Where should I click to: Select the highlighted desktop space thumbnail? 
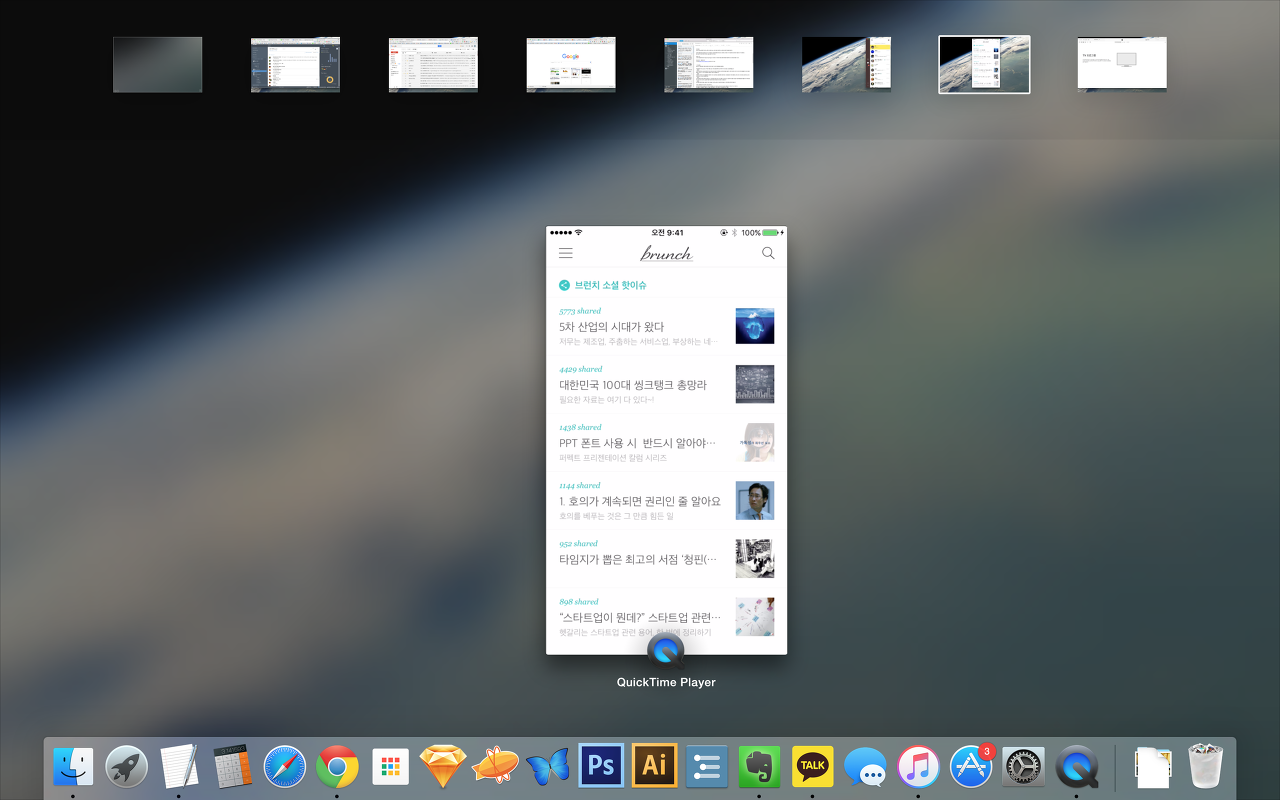984,64
